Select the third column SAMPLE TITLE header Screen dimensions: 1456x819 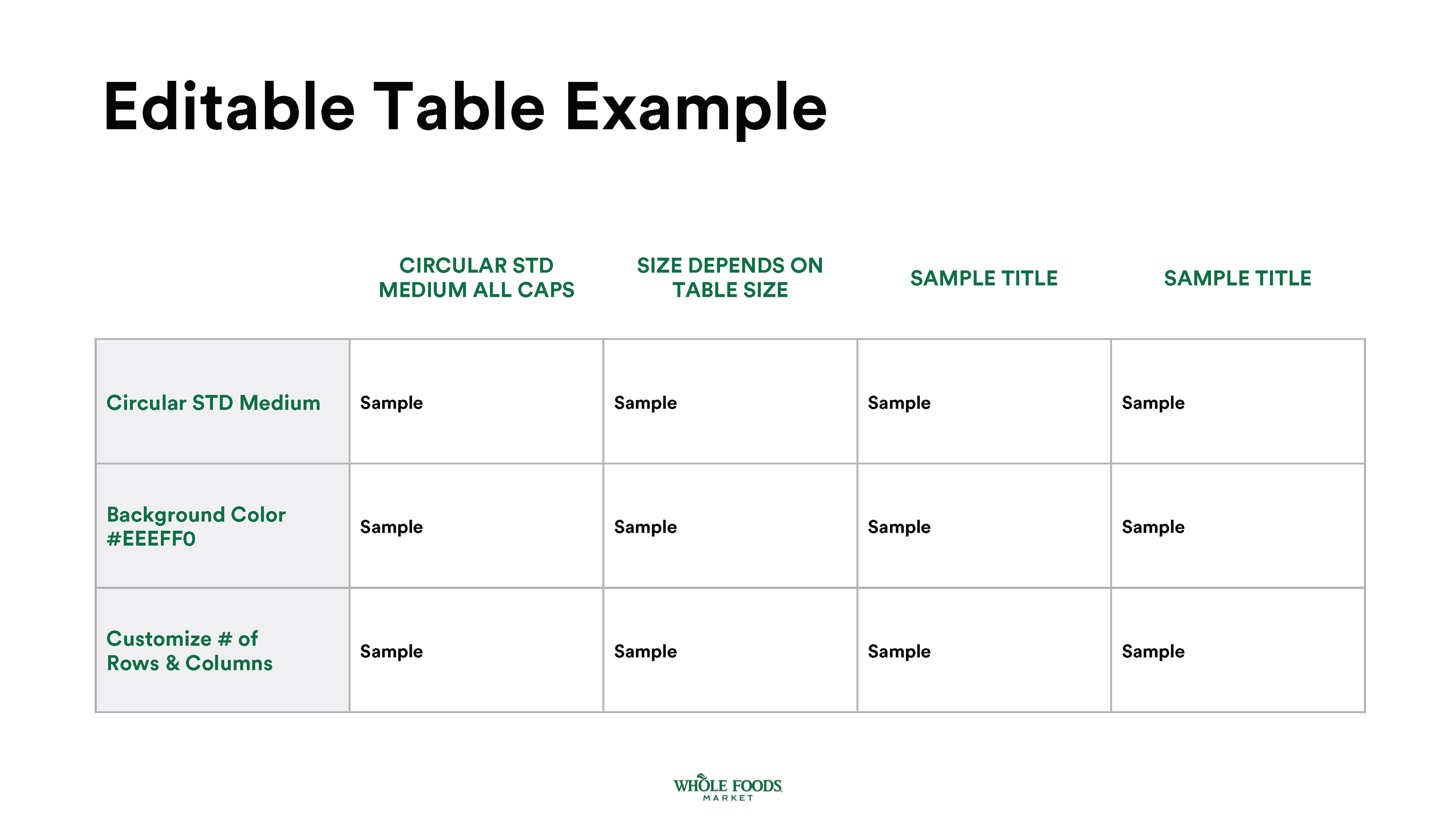click(x=984, y=278)
